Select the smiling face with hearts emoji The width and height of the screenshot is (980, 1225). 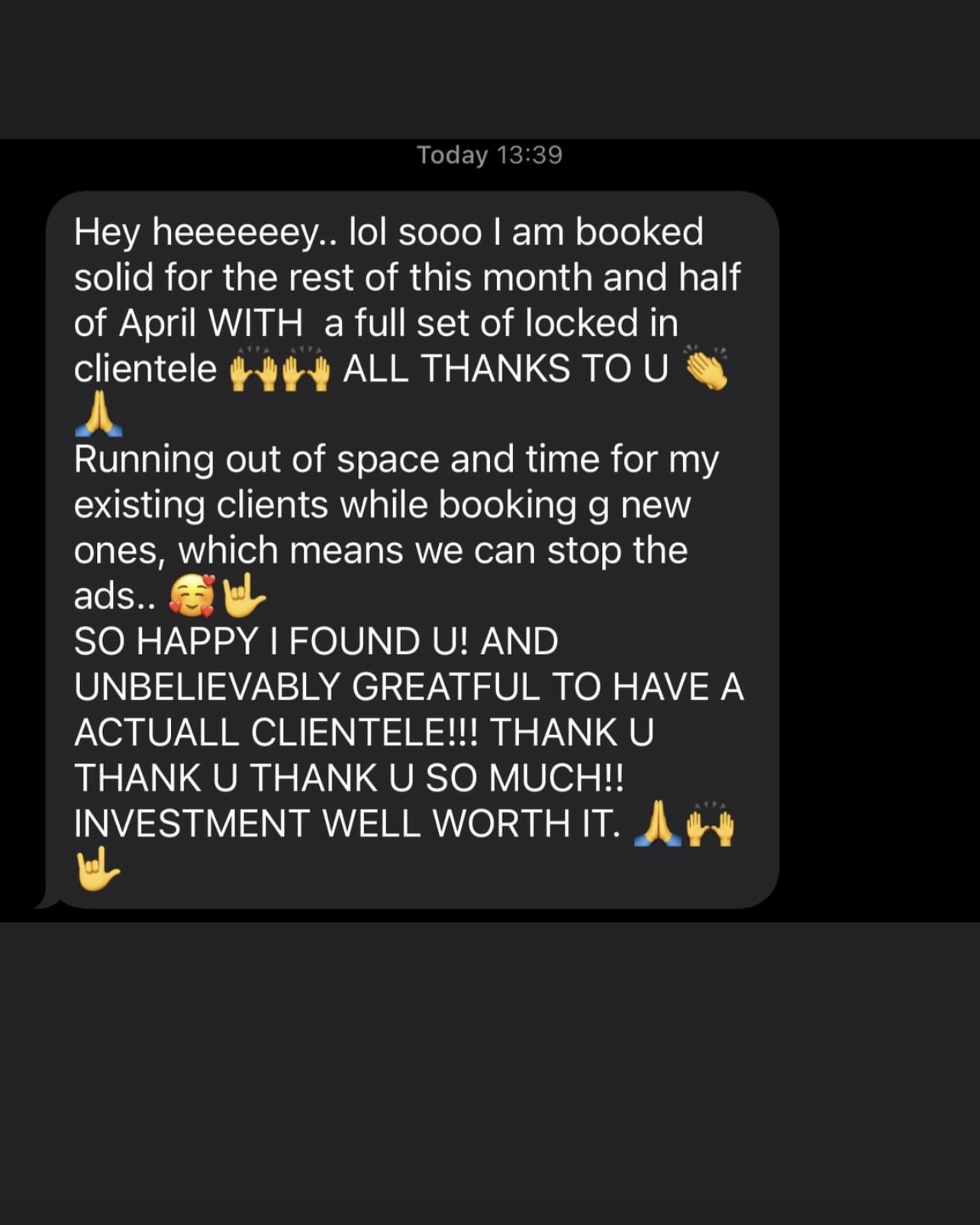(x=192, y=595)
